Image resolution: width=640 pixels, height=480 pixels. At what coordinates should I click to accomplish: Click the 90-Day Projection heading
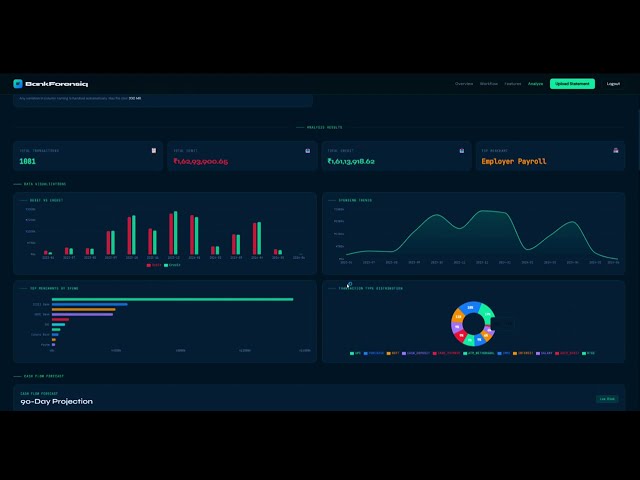coord(56,402)
